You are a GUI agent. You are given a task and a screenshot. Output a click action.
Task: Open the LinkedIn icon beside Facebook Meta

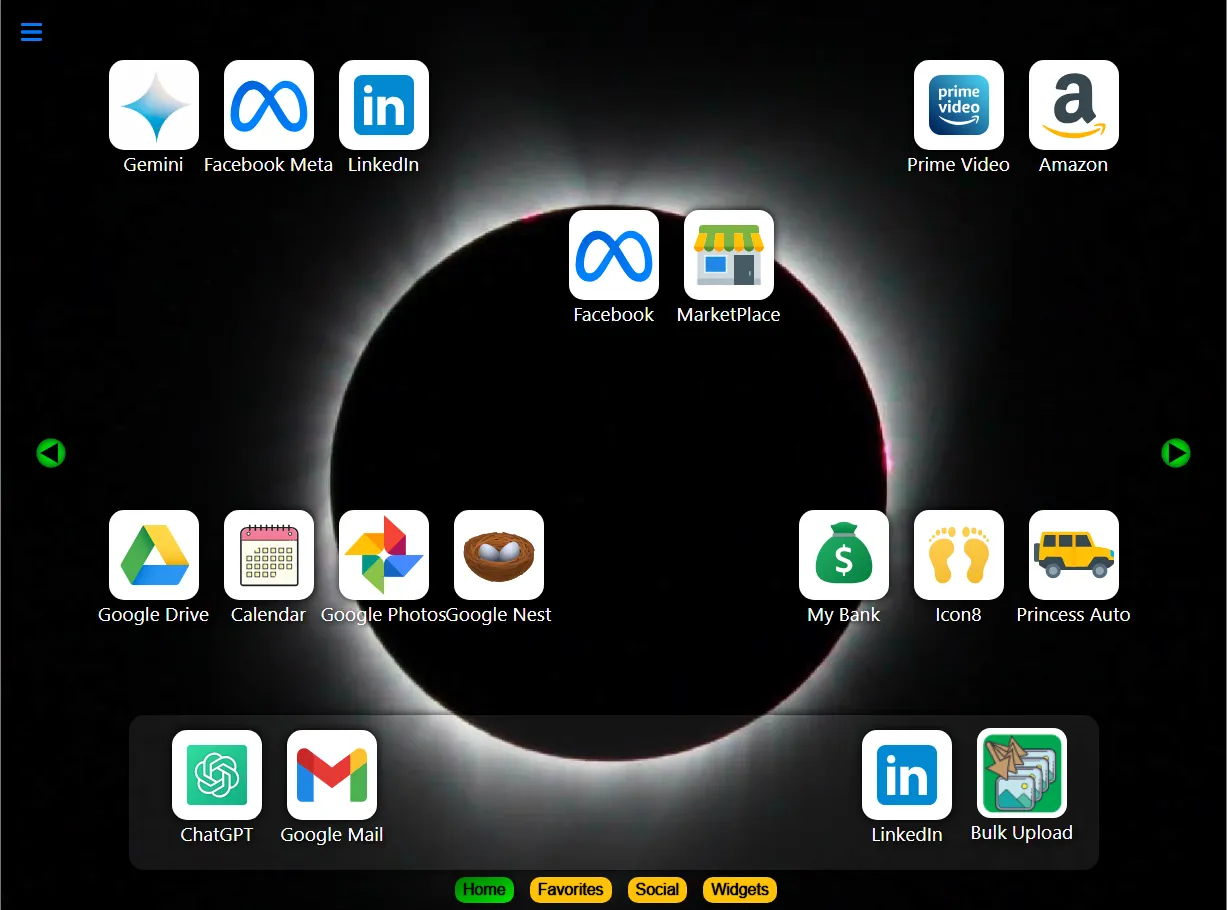(384, 105)
